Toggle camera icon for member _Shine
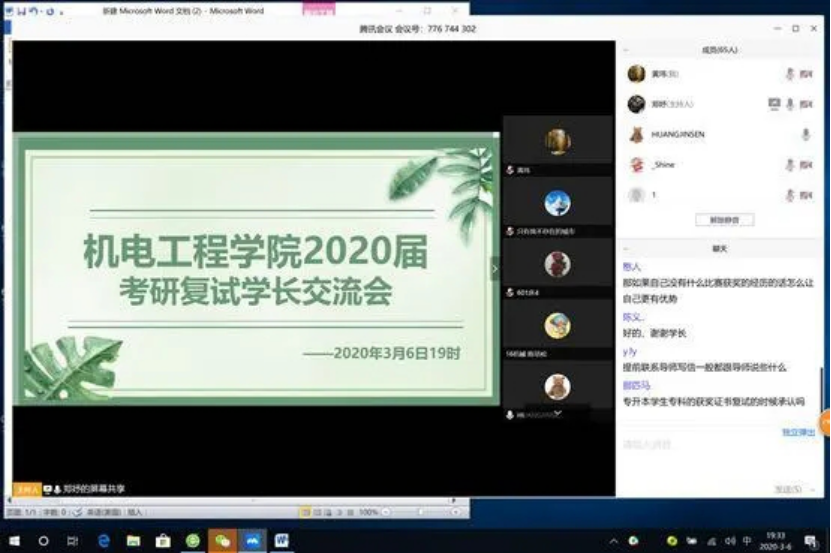831x553 pixels. pos(806,165)
